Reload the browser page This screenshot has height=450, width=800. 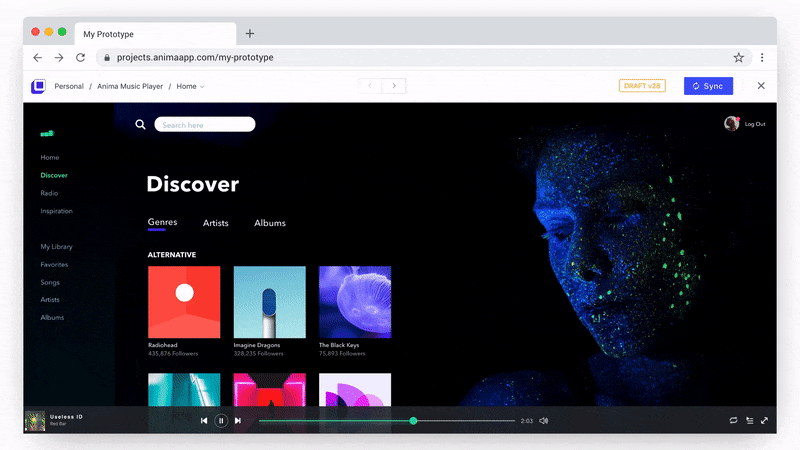(x=81, y=58)
